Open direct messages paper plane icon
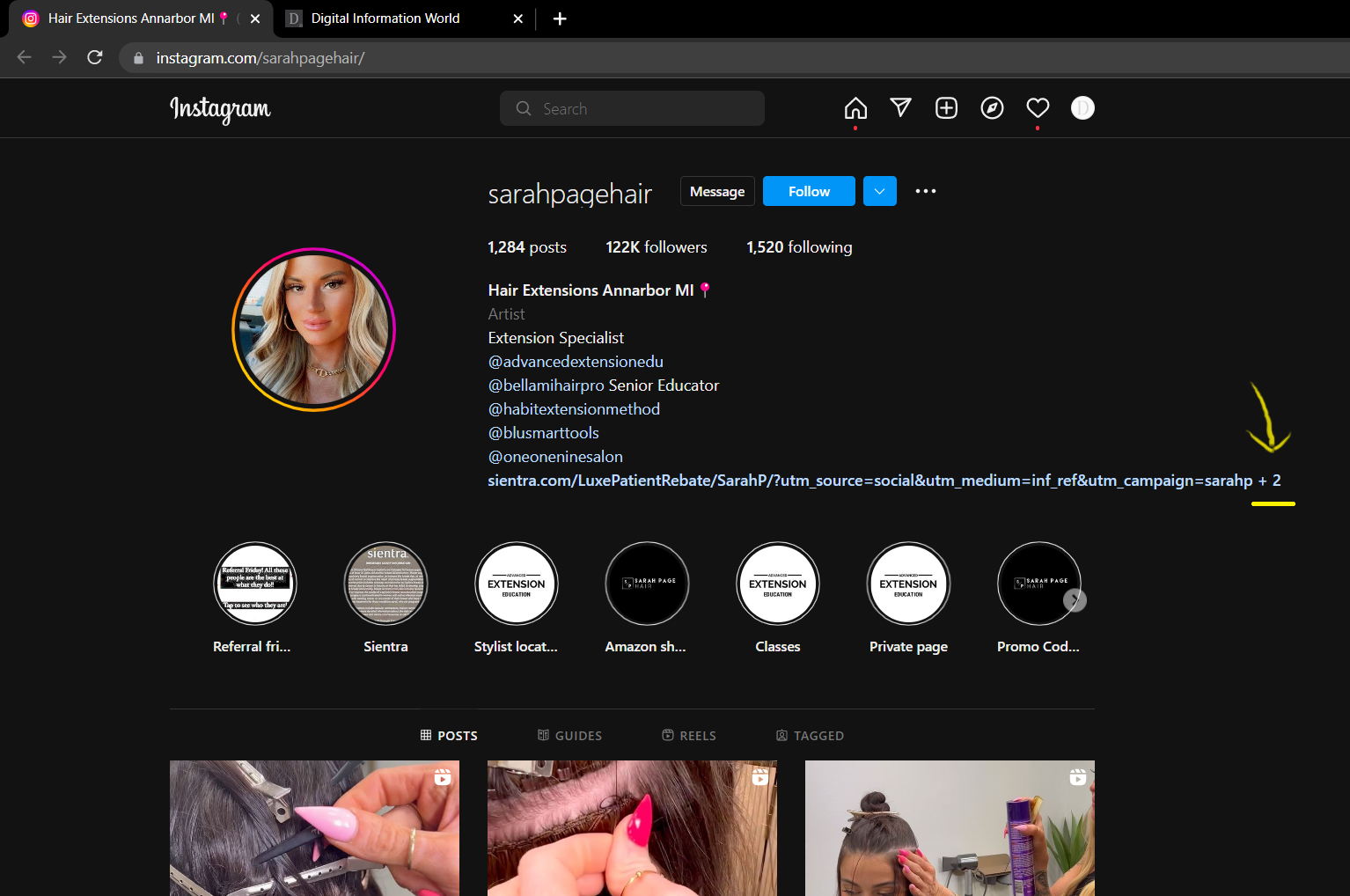The height and width of the screenshot is (896, 1350). pyautogui.click(x=900, y=108)
